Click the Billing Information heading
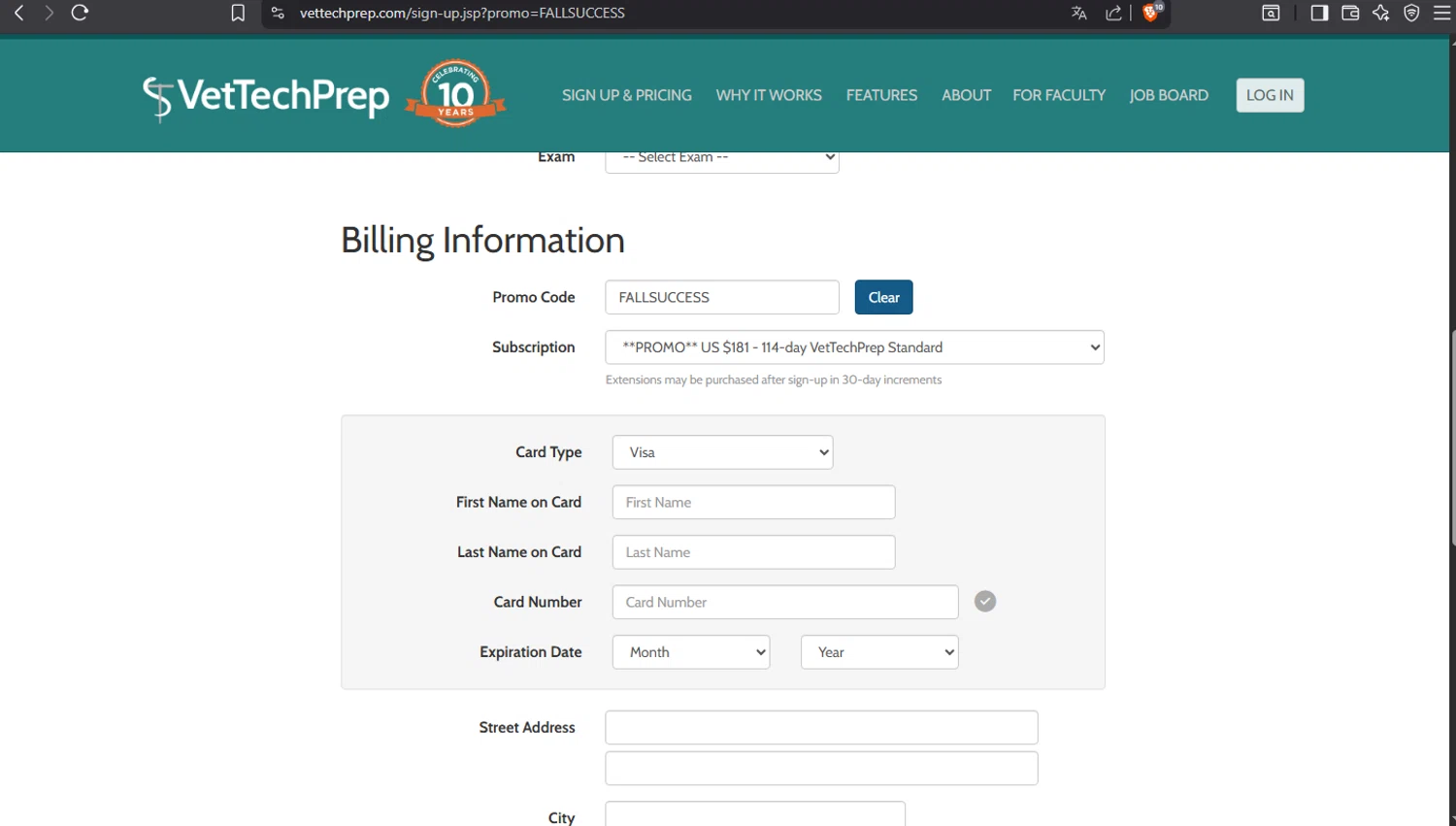 (x=482, y=241)
